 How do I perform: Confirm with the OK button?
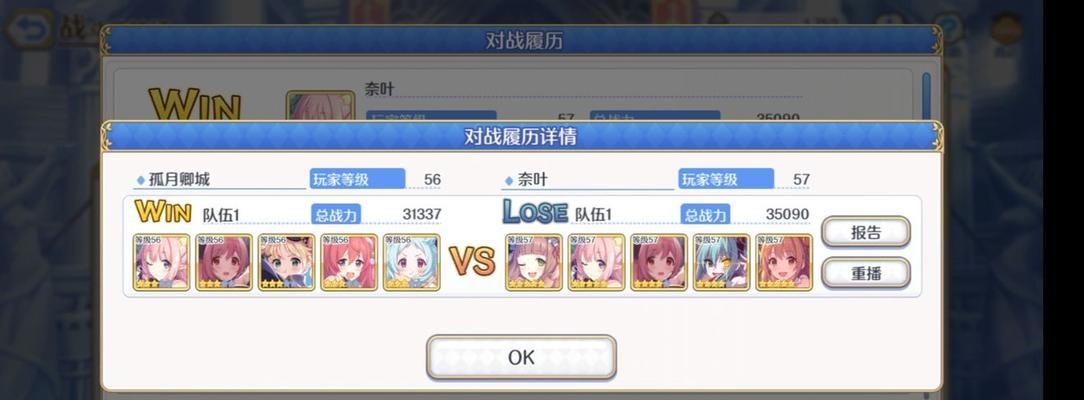[x=521, y=357]
